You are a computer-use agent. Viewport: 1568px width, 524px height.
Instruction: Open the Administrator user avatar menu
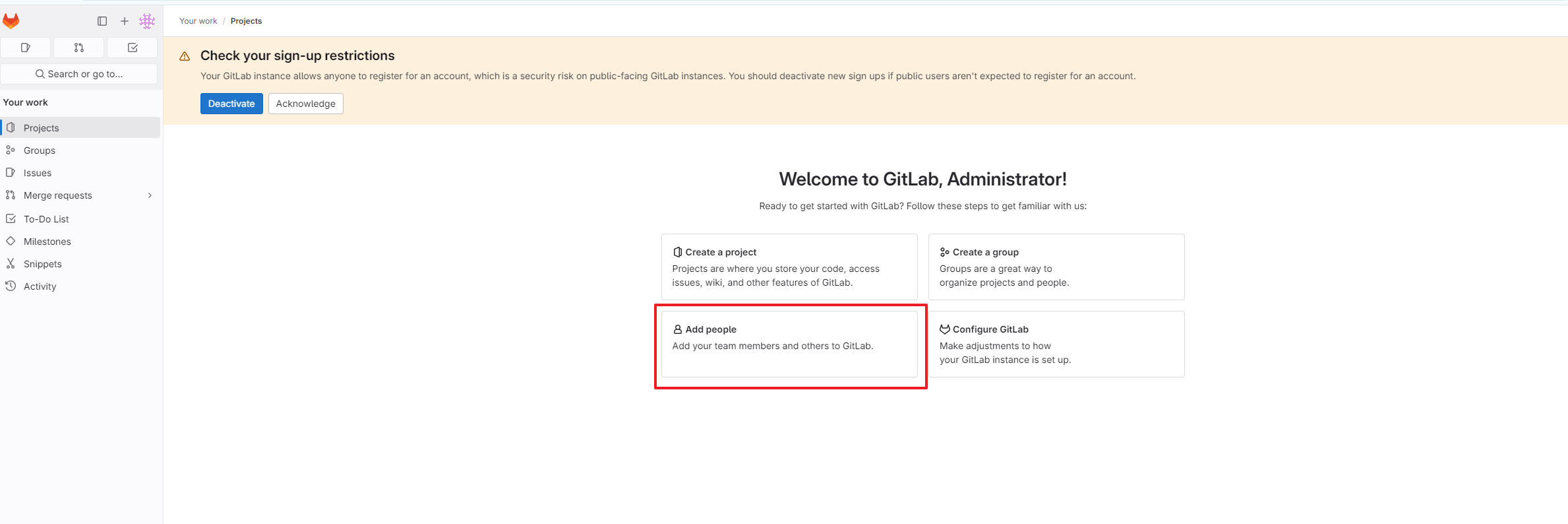pyautogui.click(x=147, y=21)
